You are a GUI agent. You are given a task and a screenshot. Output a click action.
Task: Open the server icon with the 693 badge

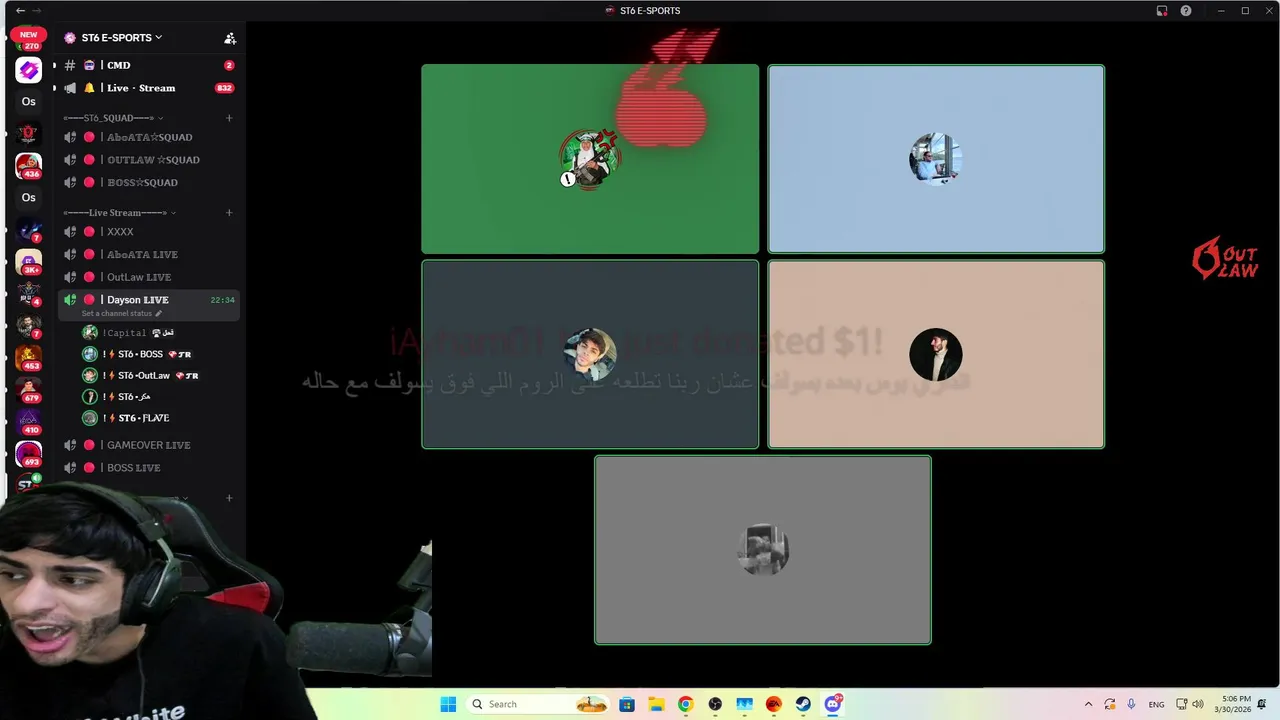tap(28, 453)
